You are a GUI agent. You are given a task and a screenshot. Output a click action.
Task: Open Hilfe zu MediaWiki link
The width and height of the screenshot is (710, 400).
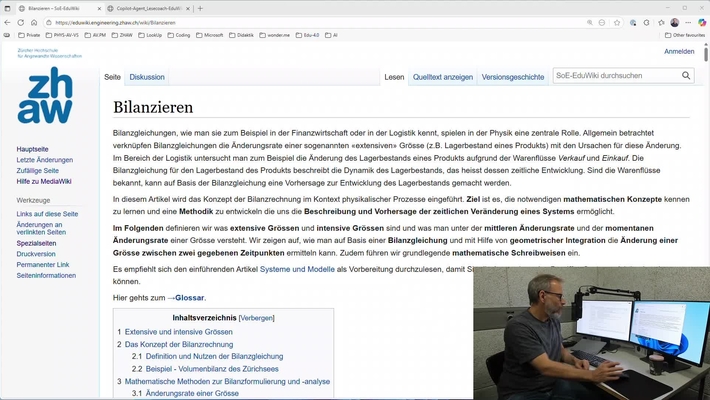pyautogui.click(x=44, y=182)
